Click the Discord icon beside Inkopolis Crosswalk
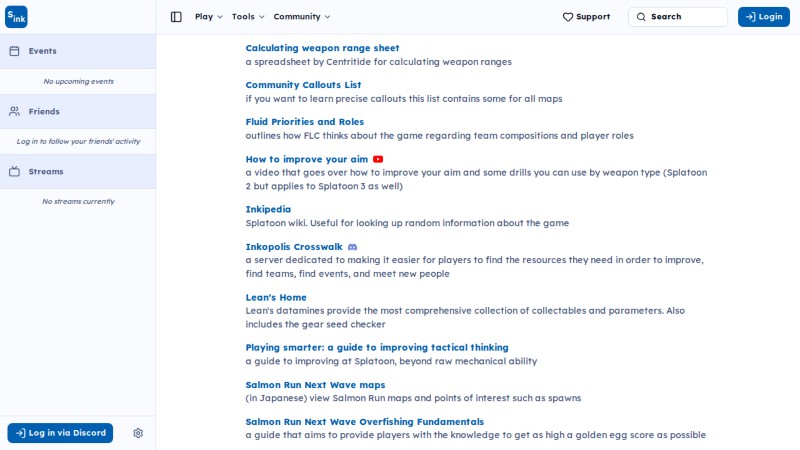 tap(353, 247)
